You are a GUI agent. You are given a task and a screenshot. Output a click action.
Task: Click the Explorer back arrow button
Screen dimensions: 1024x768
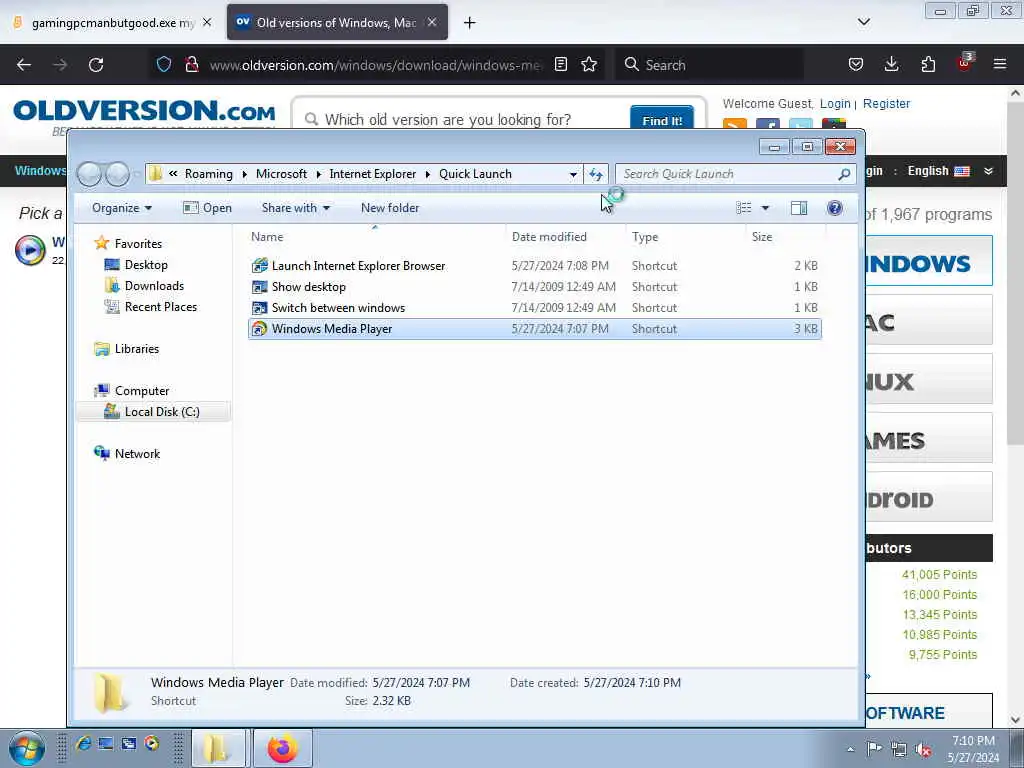pos(89,174)
